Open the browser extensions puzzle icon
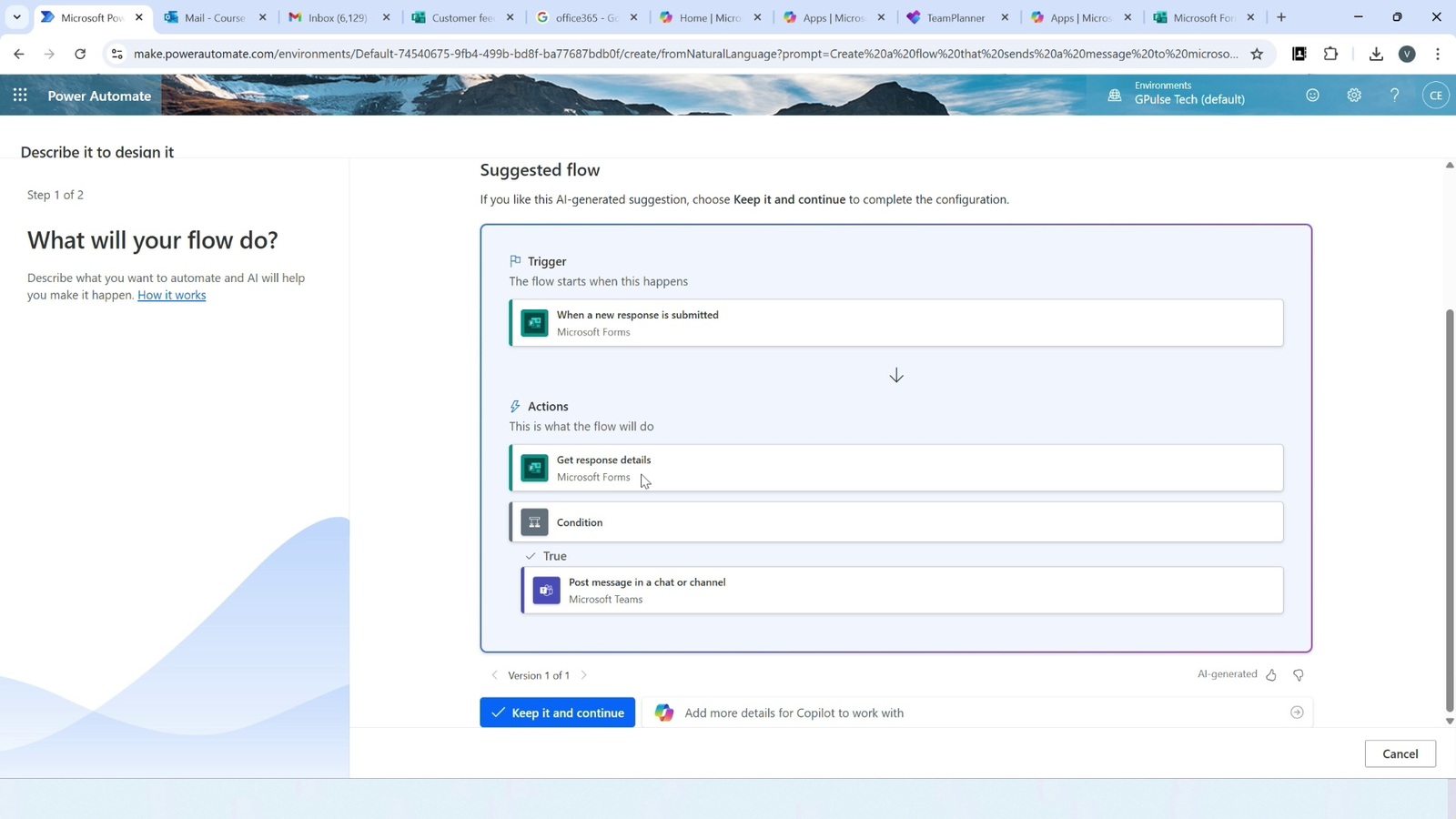 1330,54
